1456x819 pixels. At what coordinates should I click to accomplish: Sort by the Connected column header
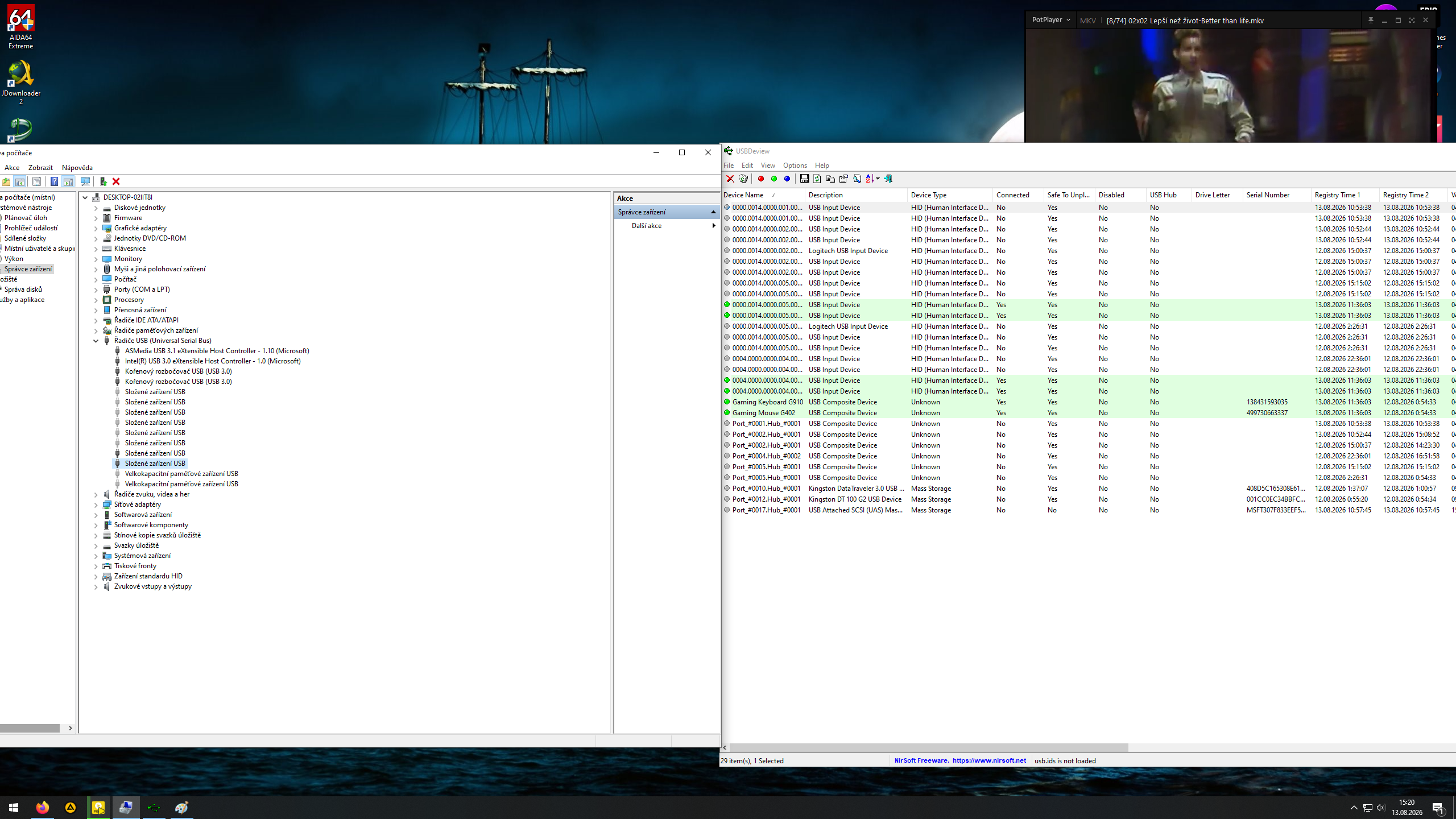coord(1018,195)
